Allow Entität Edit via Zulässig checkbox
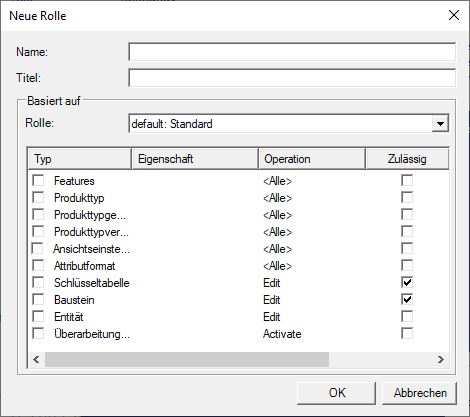Image resolution: width=470 pixels, height=417 pixels. click(407, 316)
